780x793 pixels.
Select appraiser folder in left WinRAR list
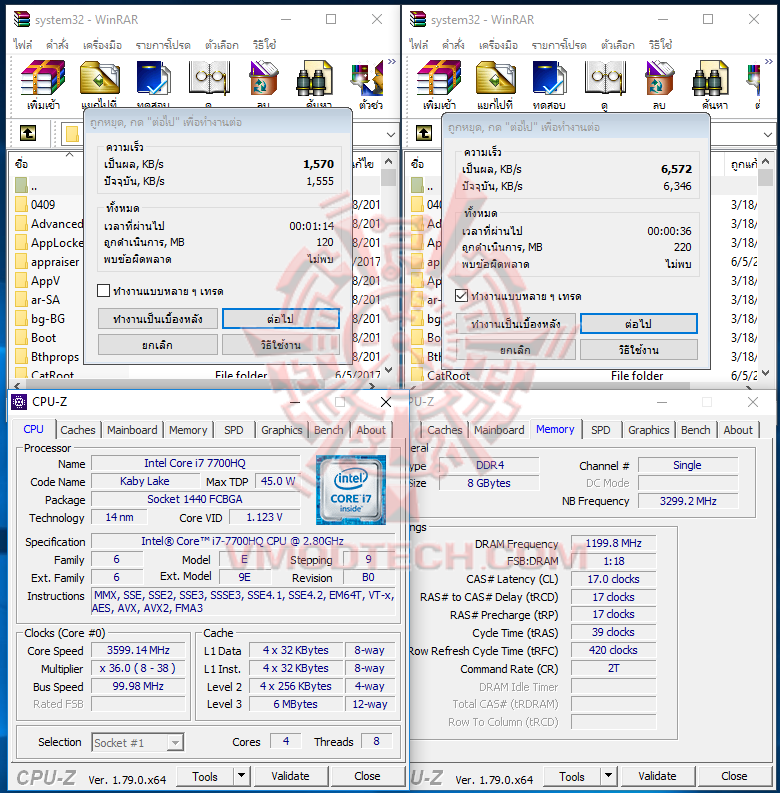[x=47, y=262]
